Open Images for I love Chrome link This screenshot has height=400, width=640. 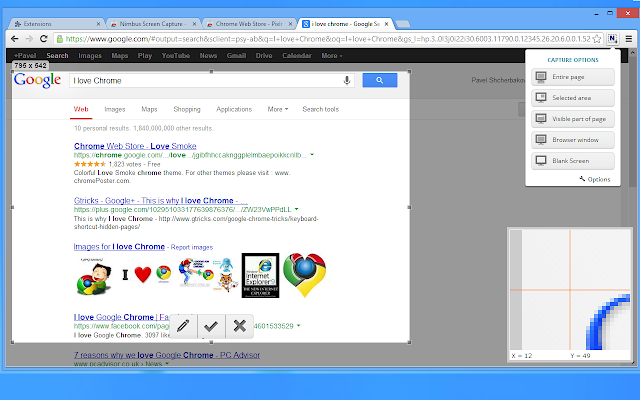pyautogui.click(x=119, y=247)
